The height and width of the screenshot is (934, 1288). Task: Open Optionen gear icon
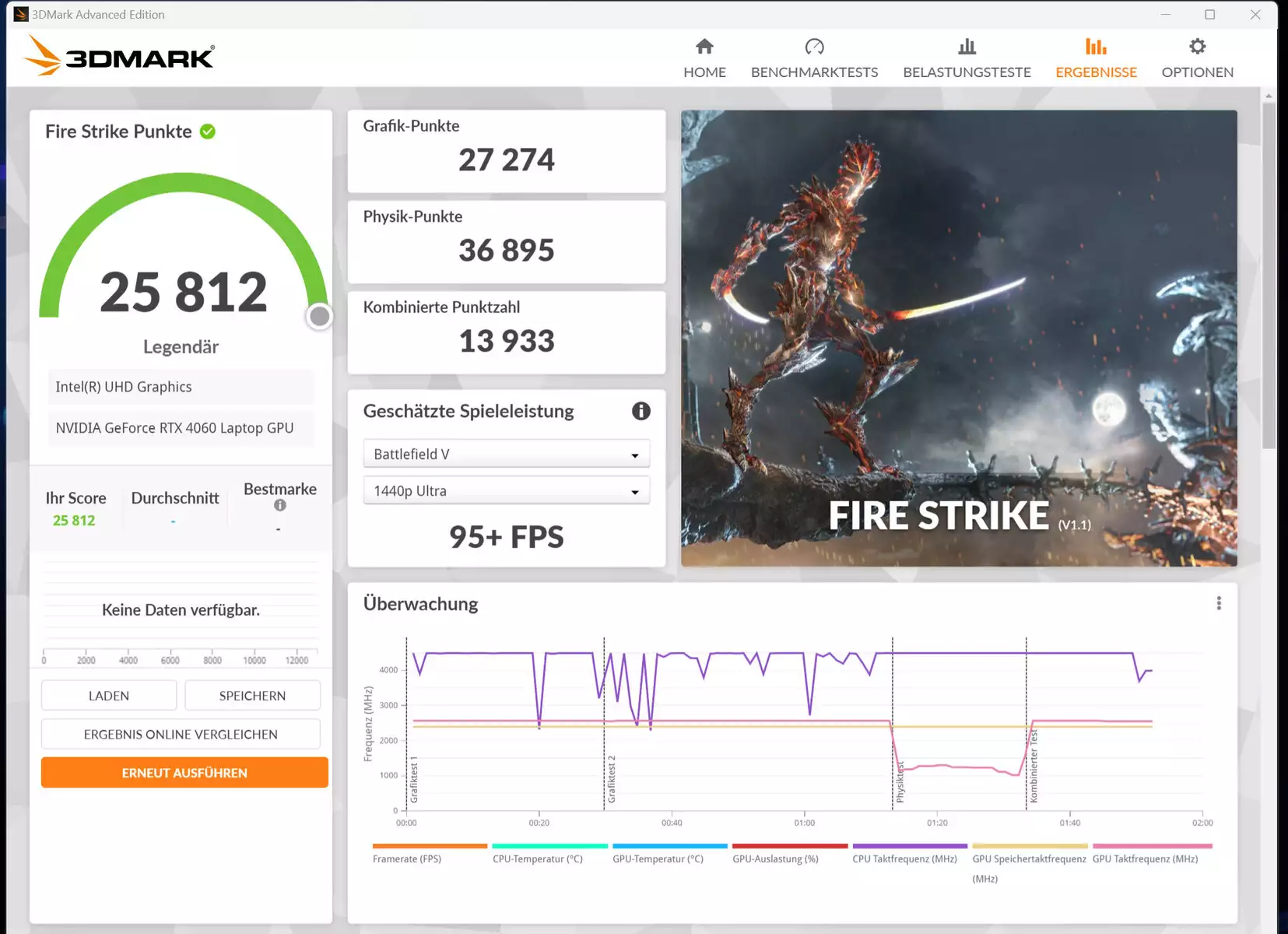[1197, 47]
